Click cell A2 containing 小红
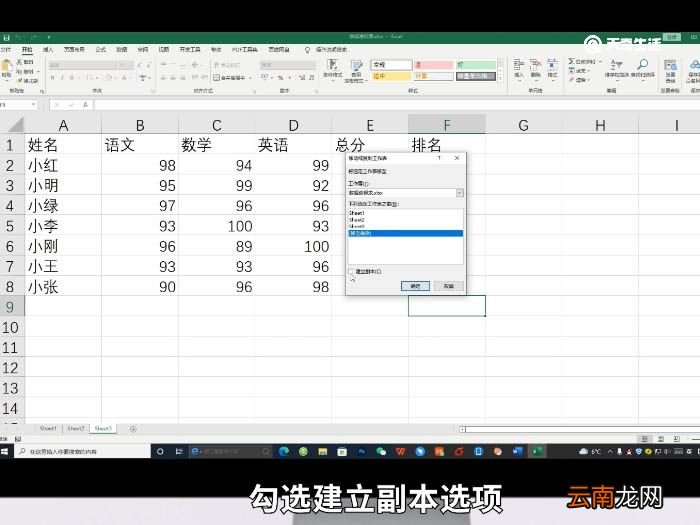700x525 pixels. [63, 166]
